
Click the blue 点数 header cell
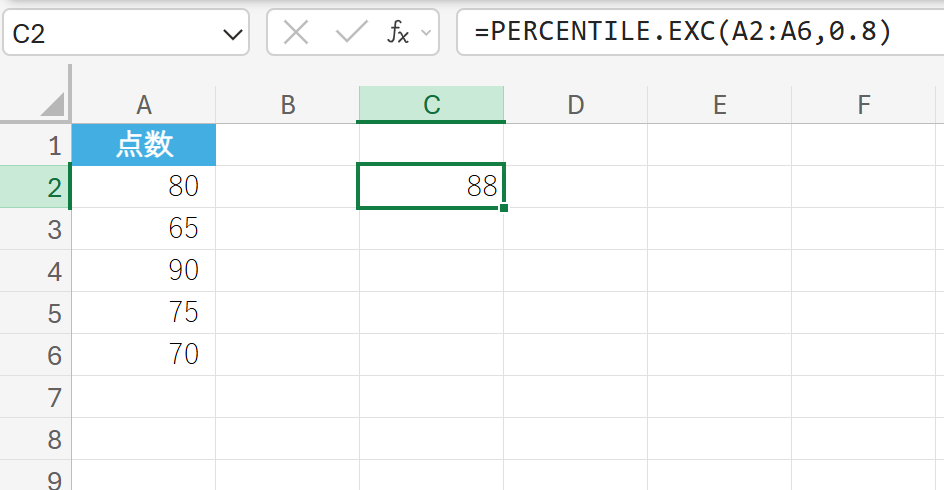[x=144, y=146]
